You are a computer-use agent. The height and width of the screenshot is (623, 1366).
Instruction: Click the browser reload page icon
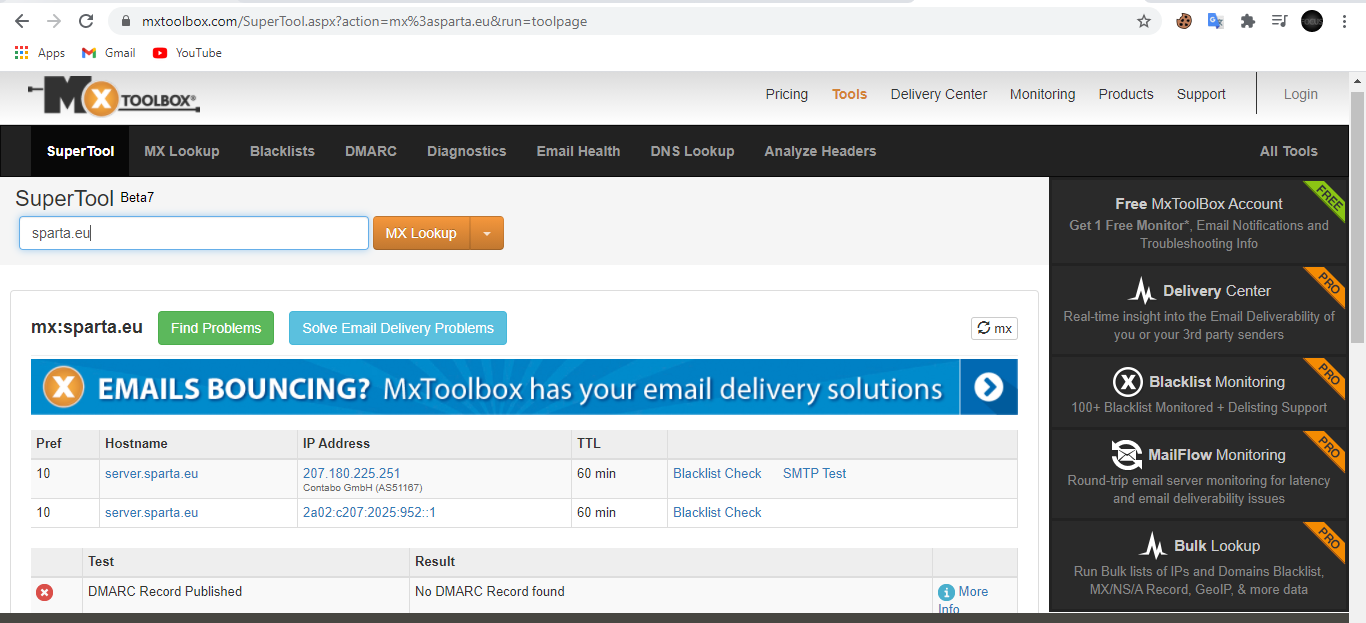point(86,21)
